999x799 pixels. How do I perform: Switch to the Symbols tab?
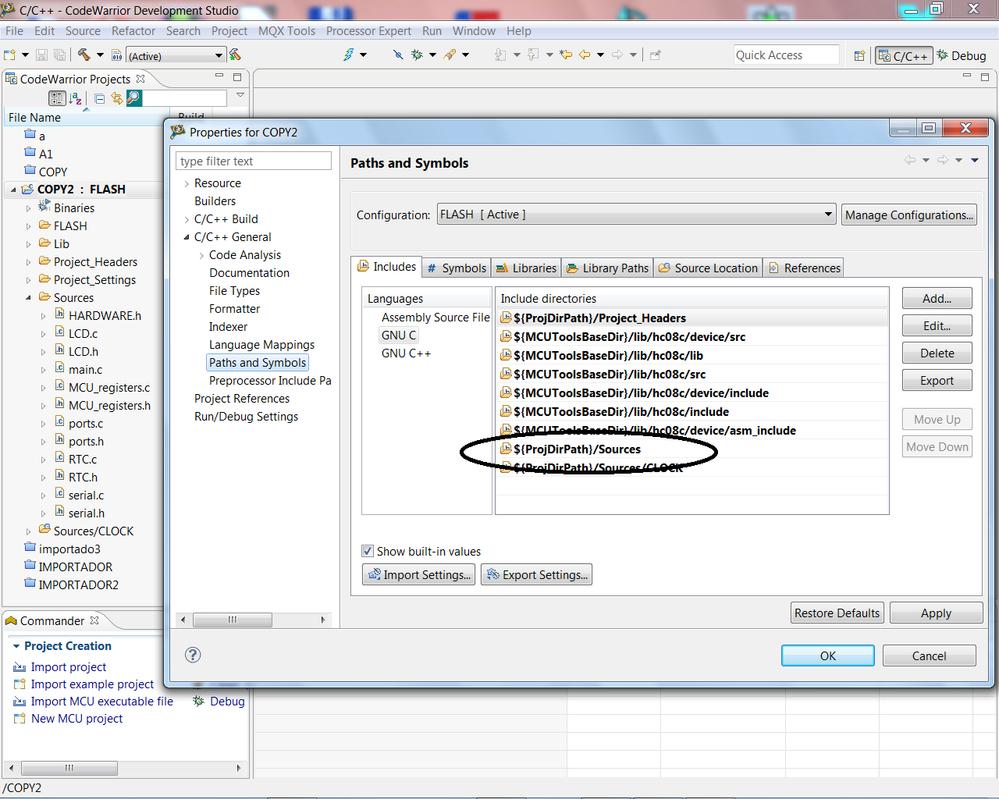[x=456, y=268]
